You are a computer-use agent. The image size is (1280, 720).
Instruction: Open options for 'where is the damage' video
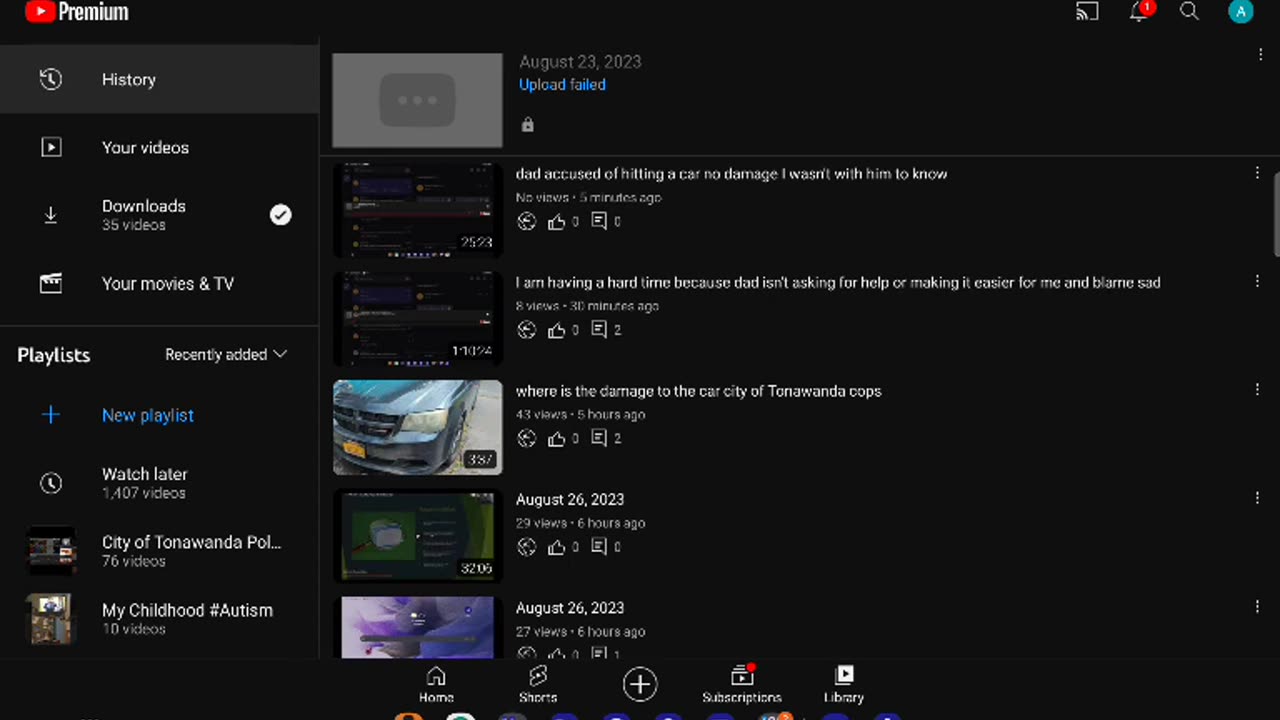(x=1257, y=389)
